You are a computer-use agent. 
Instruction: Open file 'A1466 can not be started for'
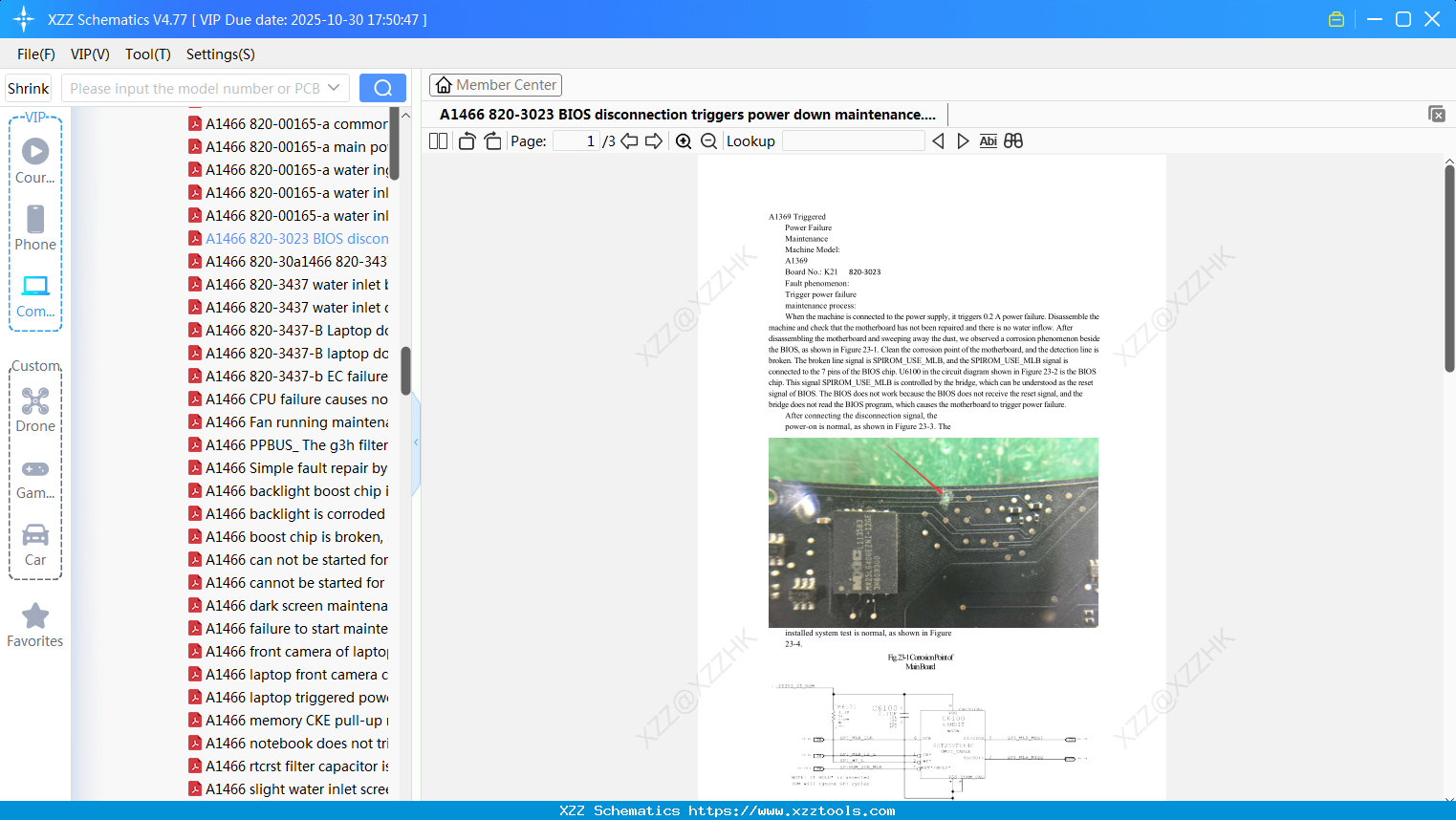click(x=288, y=560)
